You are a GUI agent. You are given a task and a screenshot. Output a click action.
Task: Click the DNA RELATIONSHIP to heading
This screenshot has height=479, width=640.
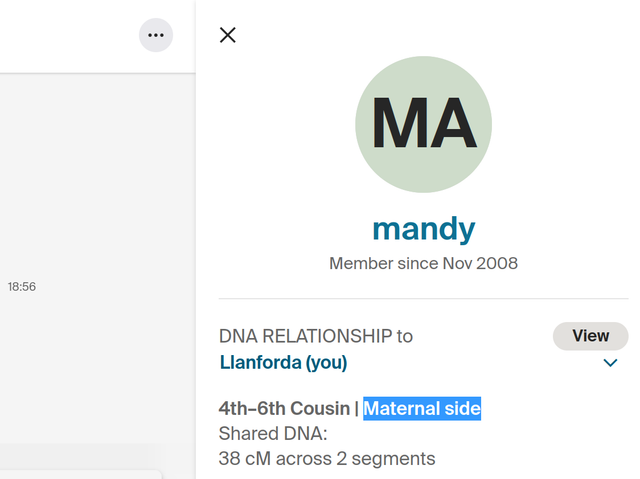coord(315,336)
